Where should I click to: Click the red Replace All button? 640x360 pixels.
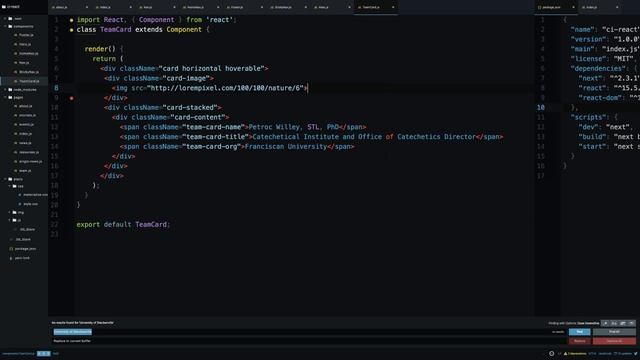point(614,341)
